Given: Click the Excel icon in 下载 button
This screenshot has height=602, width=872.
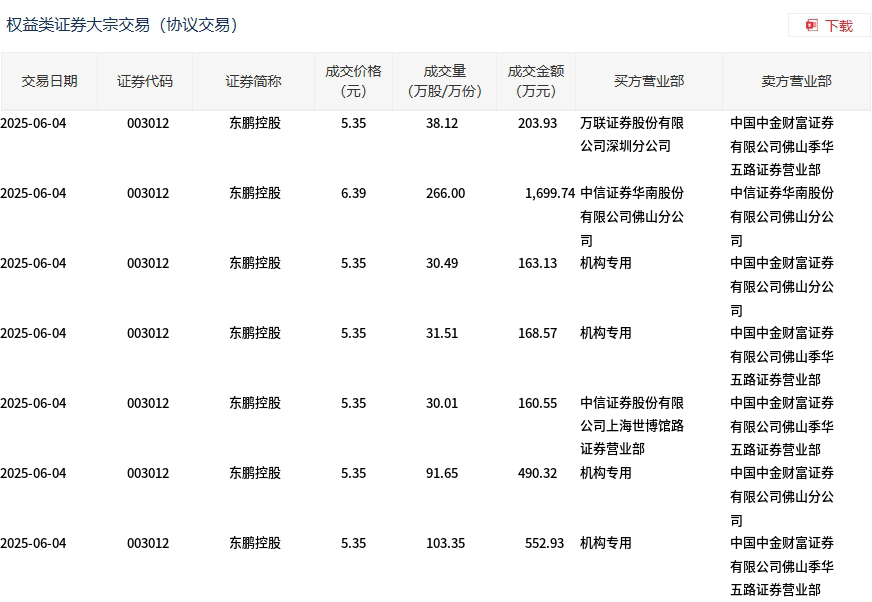Looking at the screenshot, I should click(x=812, y=26).
